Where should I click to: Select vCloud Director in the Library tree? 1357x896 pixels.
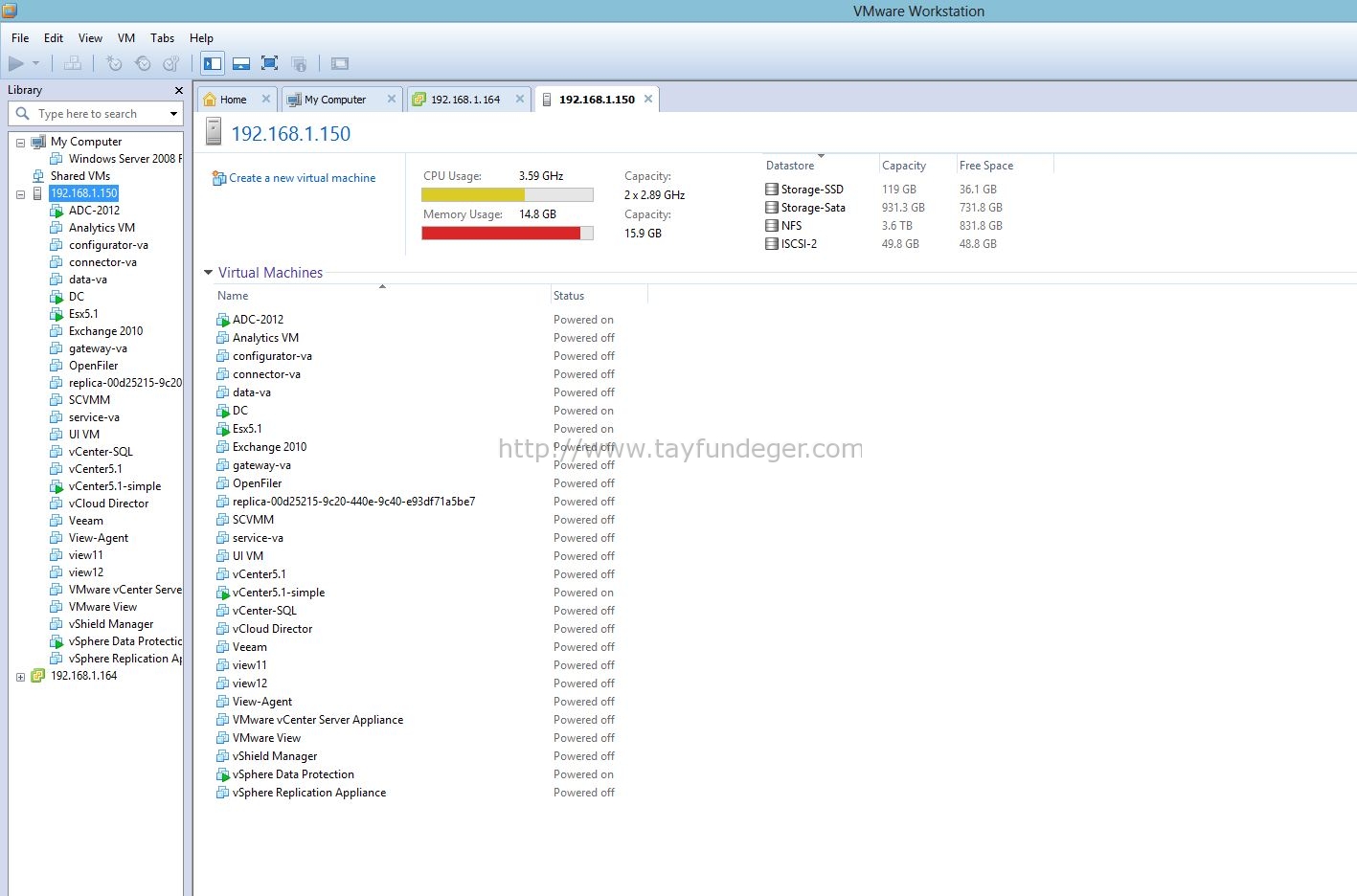tap(108, 504)
